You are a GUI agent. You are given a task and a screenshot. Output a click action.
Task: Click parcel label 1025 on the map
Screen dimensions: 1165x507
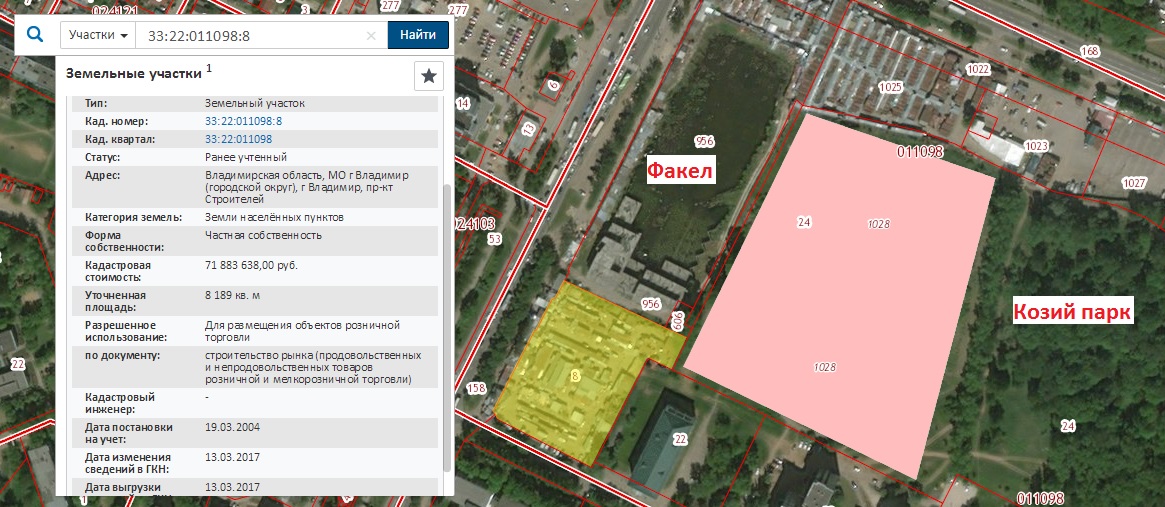coord(890,88)
